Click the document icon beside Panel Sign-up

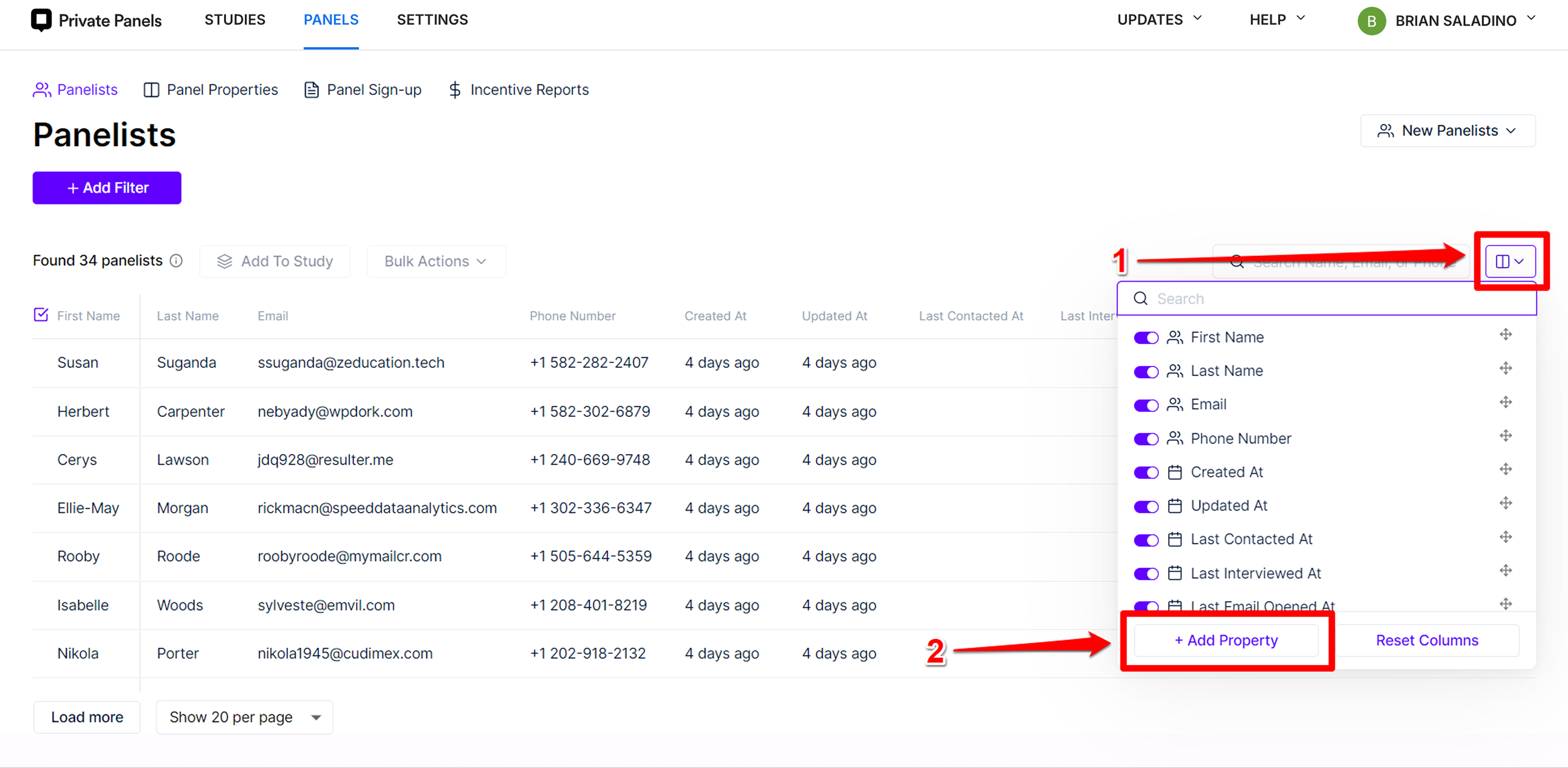pyautogui.click(x=312, y=90)
